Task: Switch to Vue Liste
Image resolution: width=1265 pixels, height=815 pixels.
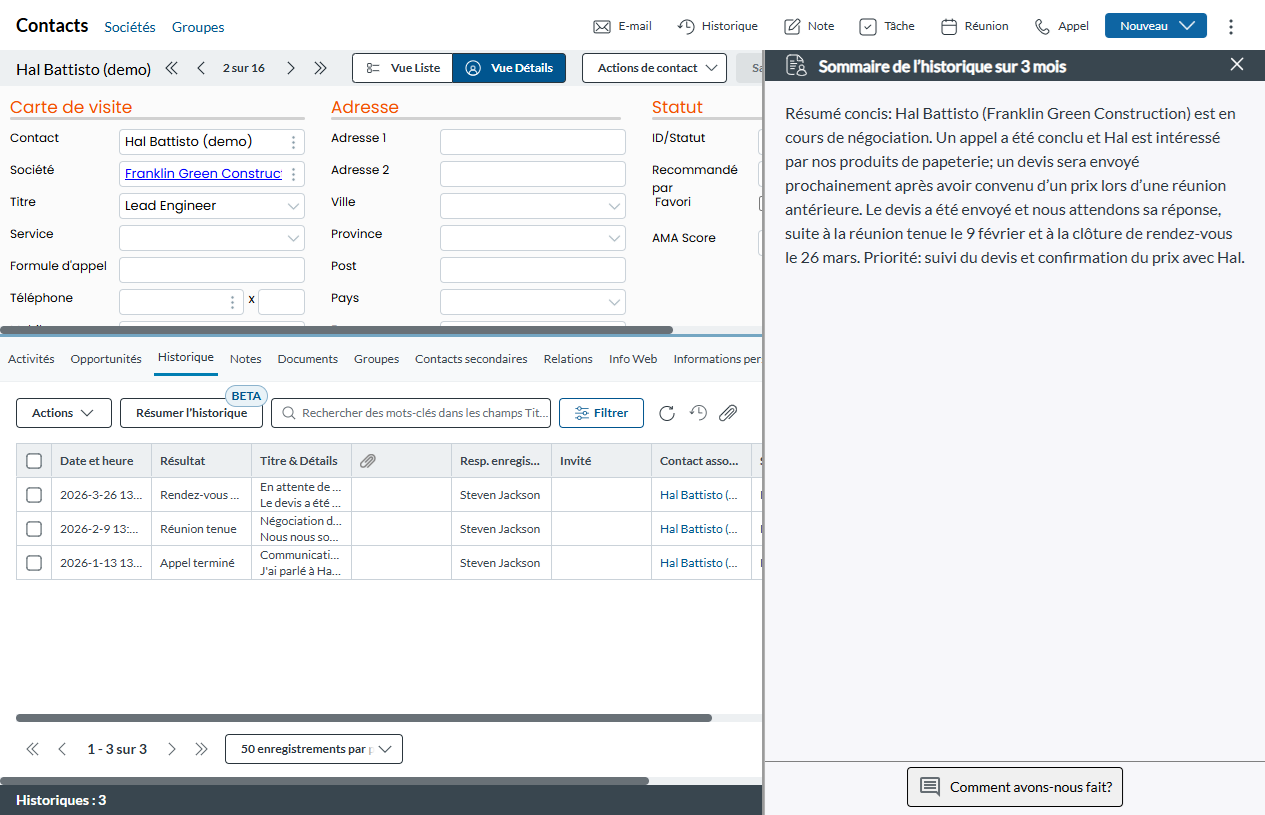Action: pyautogui.click(x=403, y=68)
